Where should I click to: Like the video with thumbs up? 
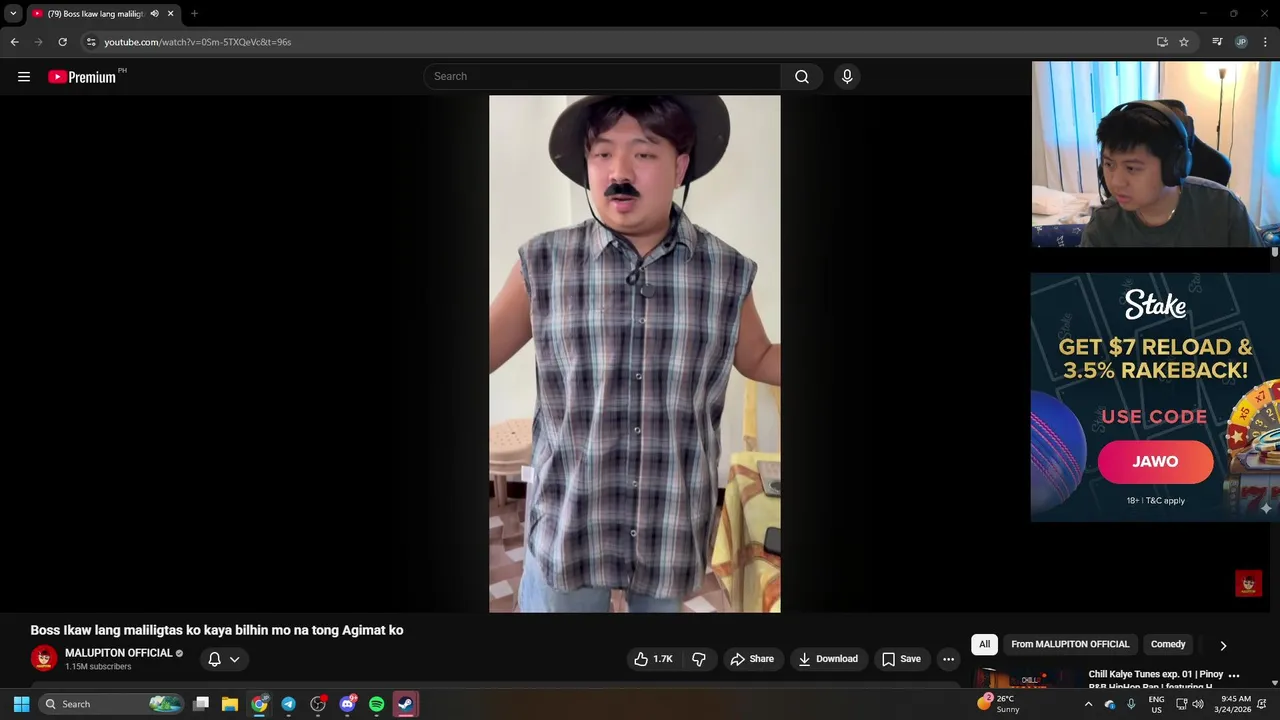(654, 659)
